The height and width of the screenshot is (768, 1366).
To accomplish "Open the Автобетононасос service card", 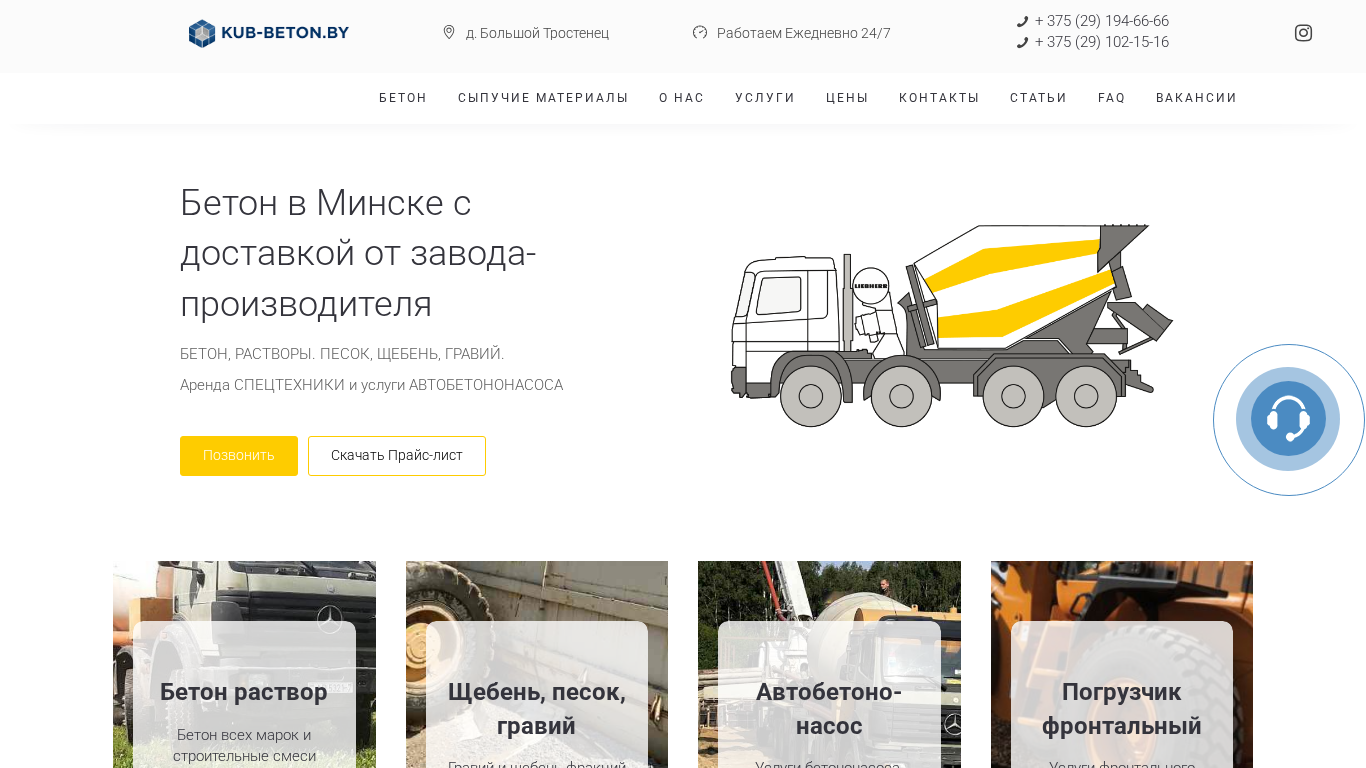I will [x=829, y=708].
